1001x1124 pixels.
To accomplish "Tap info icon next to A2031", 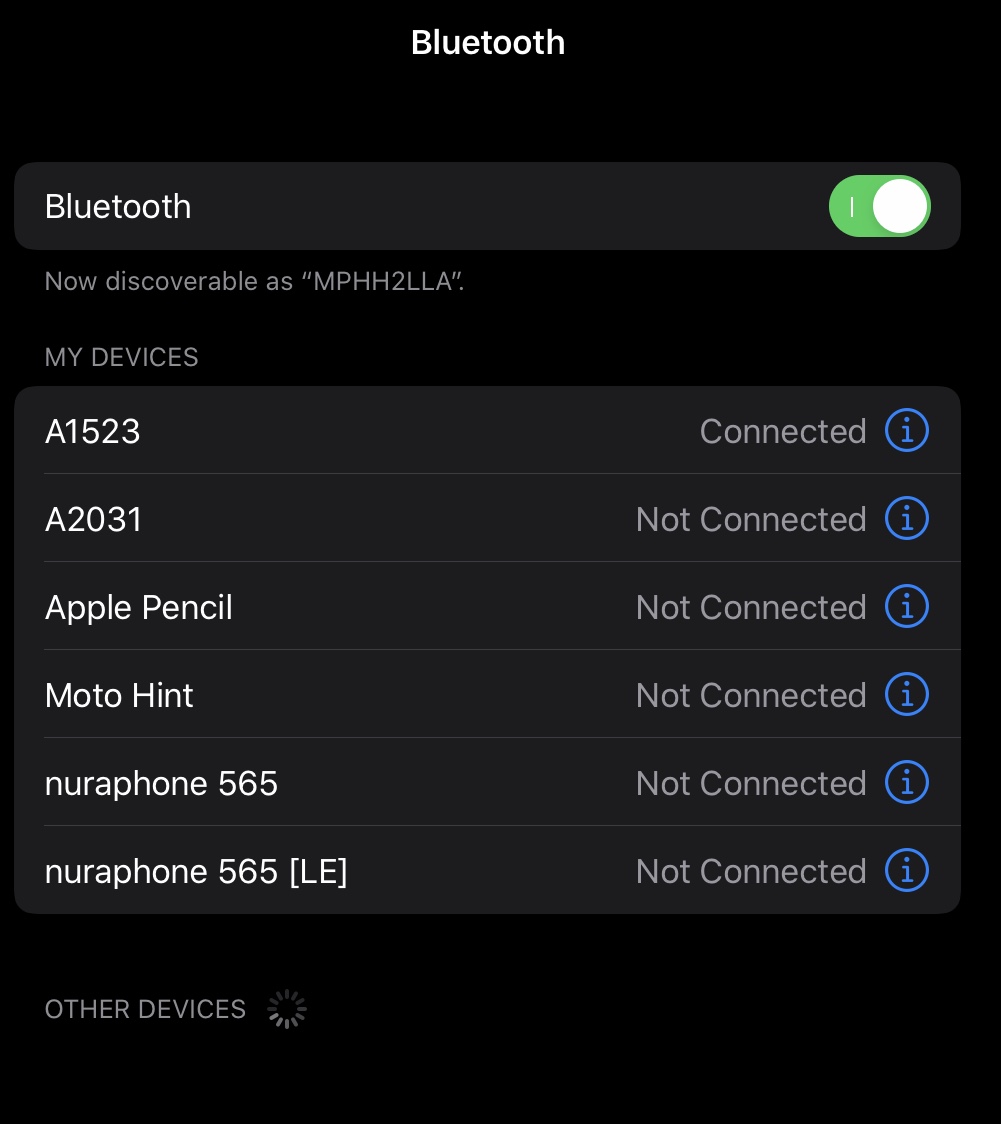I will [907, 519].
